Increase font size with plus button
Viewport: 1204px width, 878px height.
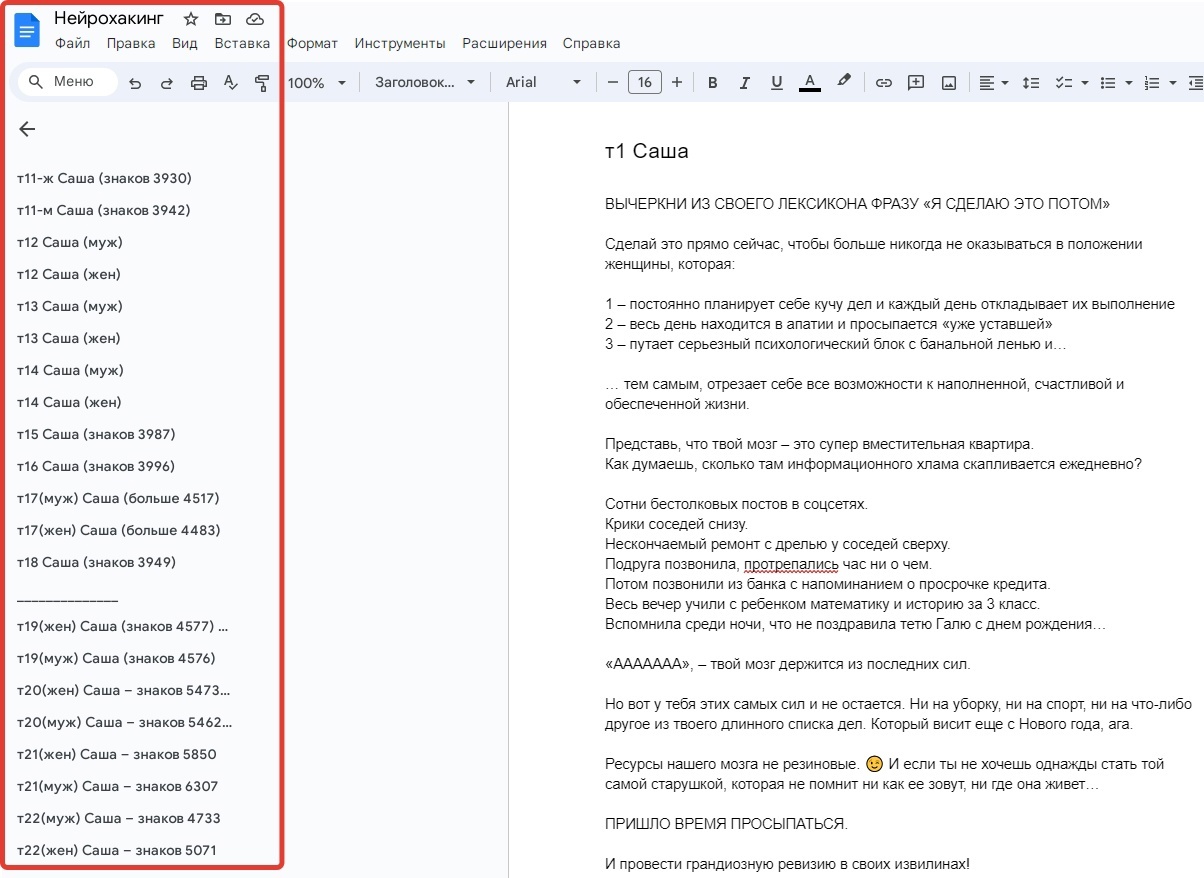point(677,82)
